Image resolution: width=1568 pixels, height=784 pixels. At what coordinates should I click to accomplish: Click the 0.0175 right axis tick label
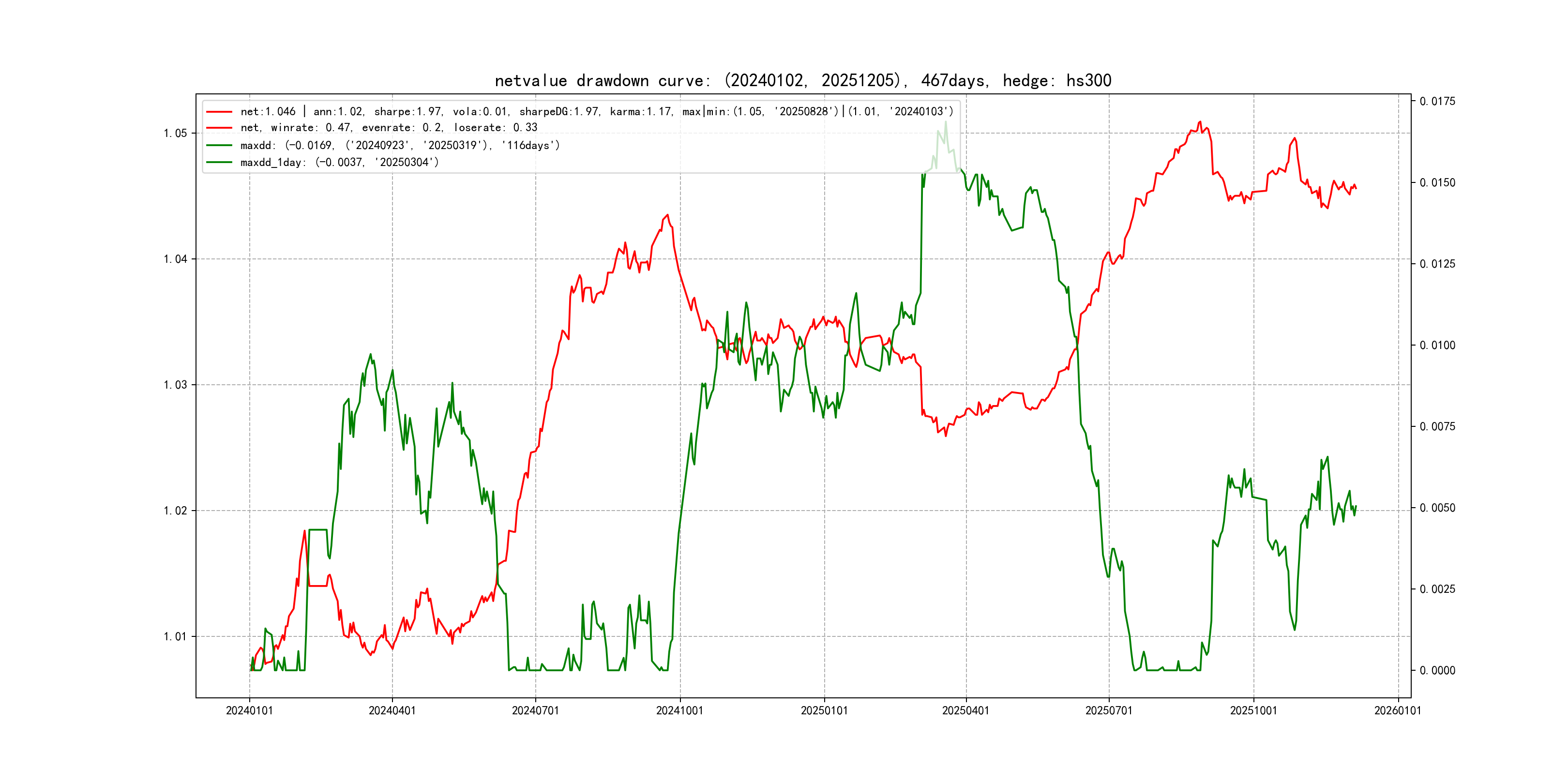[x=1437, y=101]
